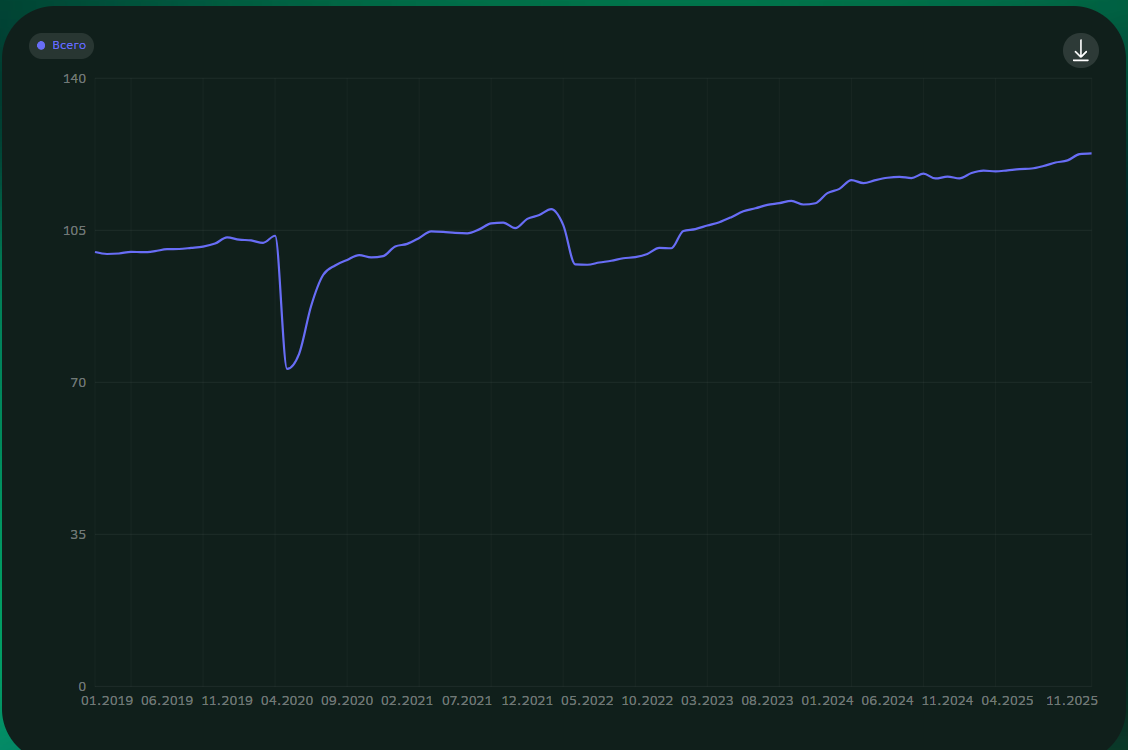Screen dimensions: 1128x750
Task: Click the 03.2023 x-axis label
Action: pyautogui.click(x=707, y=700)
